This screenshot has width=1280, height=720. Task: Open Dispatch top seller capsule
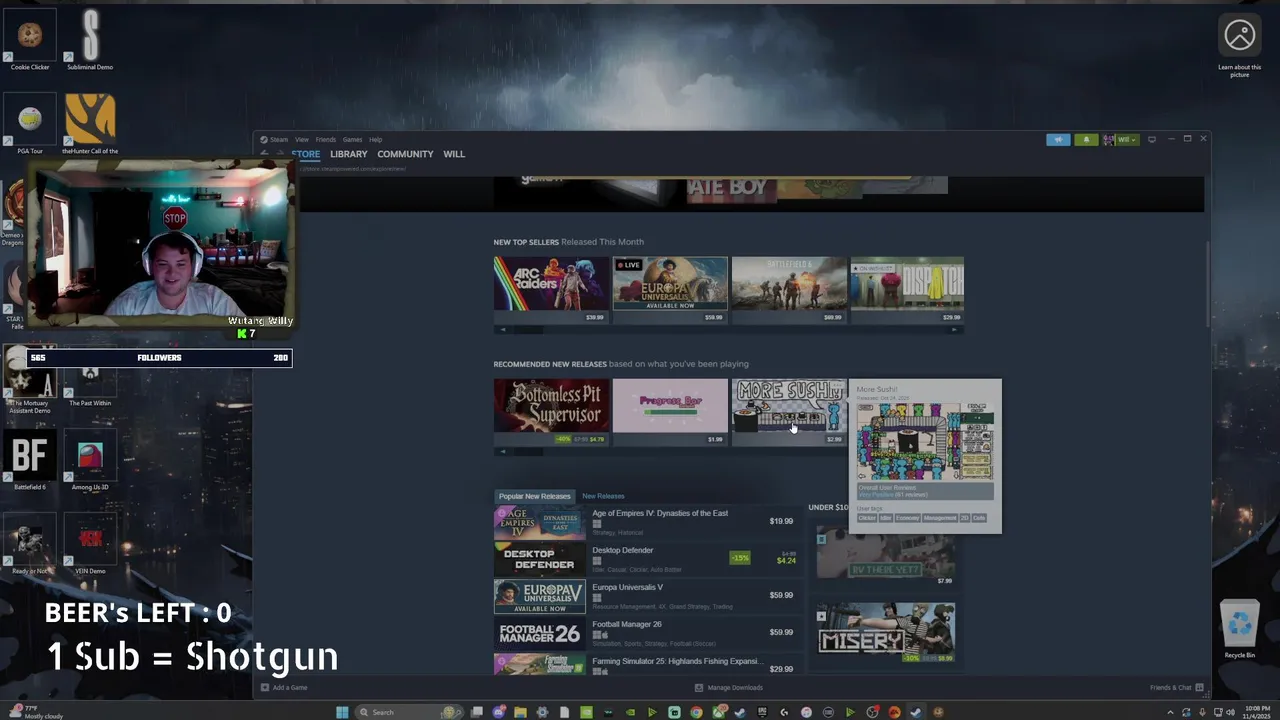click(907, 289)
